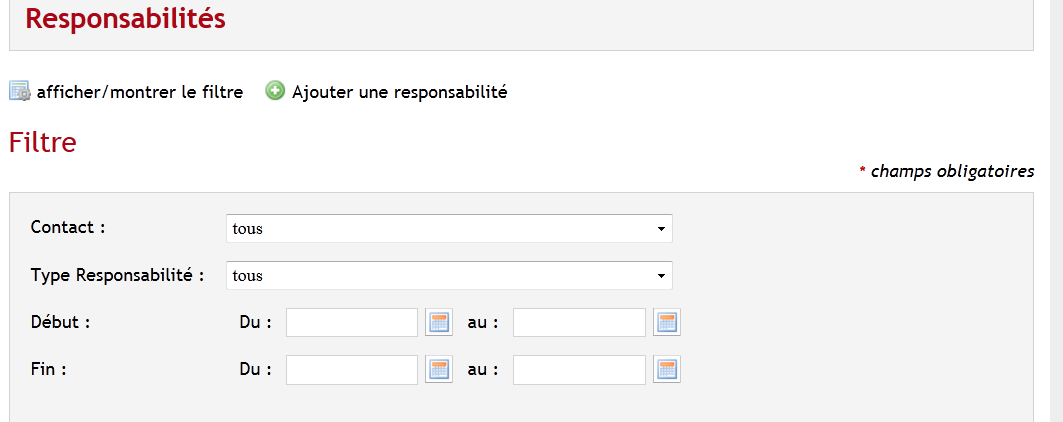Click the 'Type Responsabilité :' field label

(117, 275)
